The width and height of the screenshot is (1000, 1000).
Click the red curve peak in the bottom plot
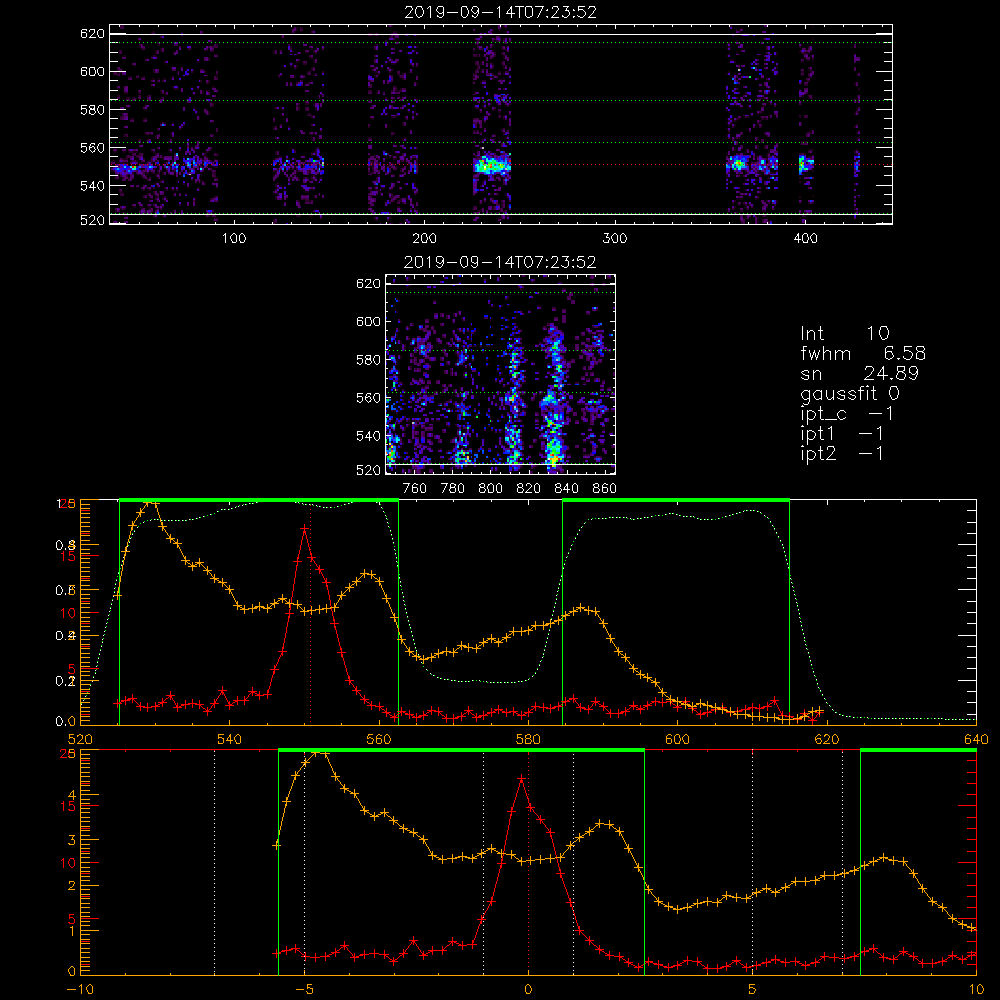pyautogui.click(x=521, y=779)
